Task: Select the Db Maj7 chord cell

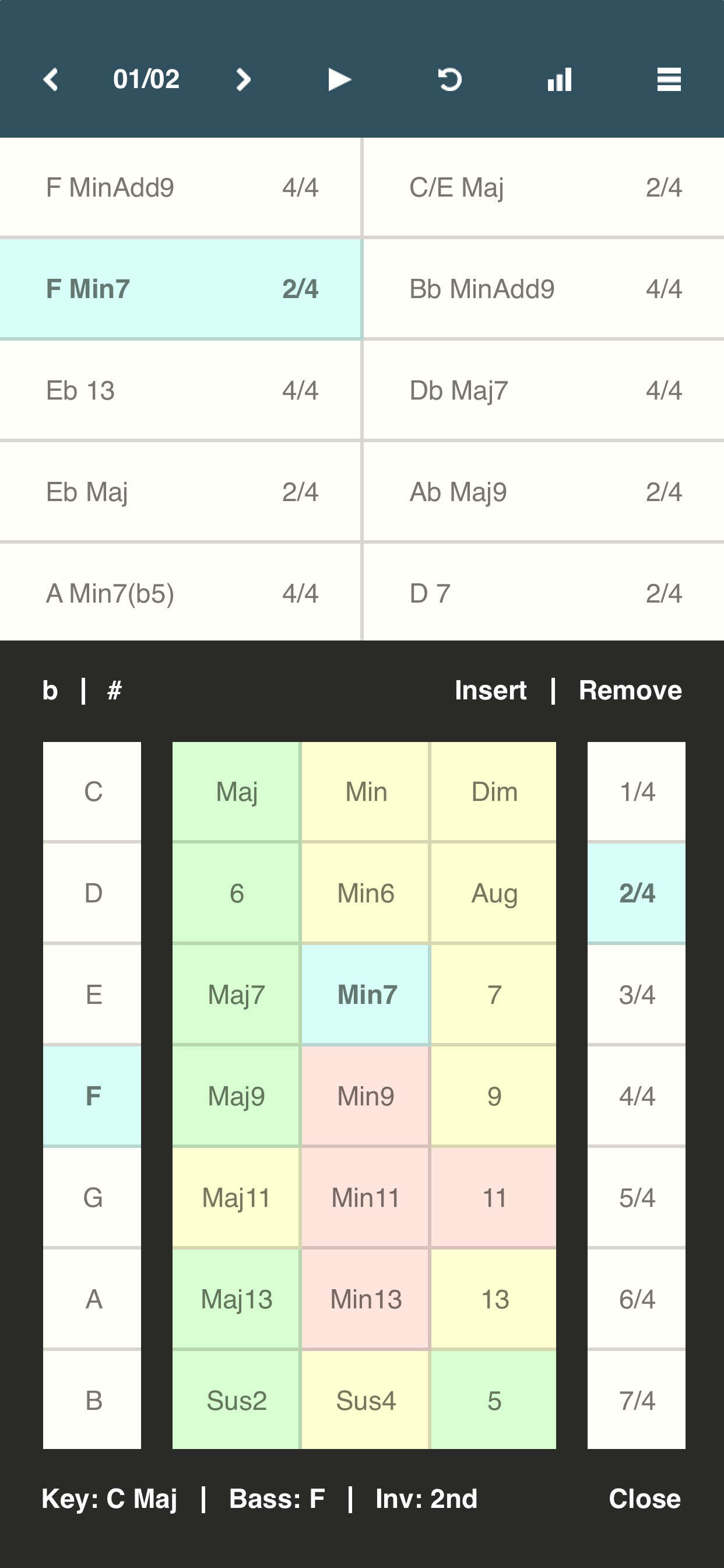Action: (543, 390)
